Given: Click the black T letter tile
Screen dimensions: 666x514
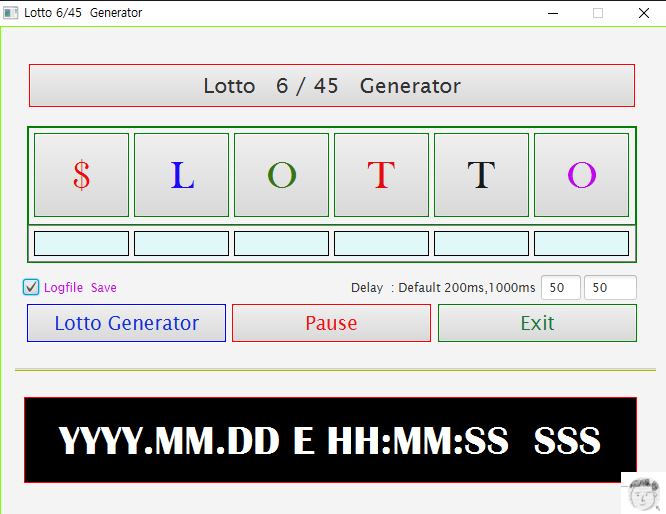Looking at the screenshot, I should tap(481, 175).
